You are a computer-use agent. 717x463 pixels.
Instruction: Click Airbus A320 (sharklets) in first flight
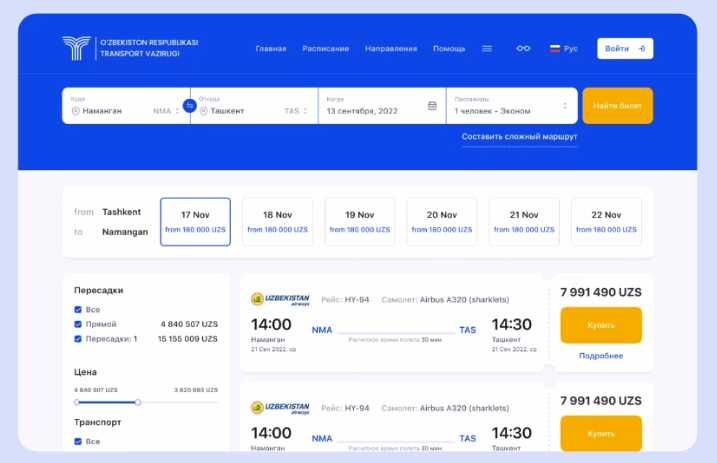(x=464, y=299)
